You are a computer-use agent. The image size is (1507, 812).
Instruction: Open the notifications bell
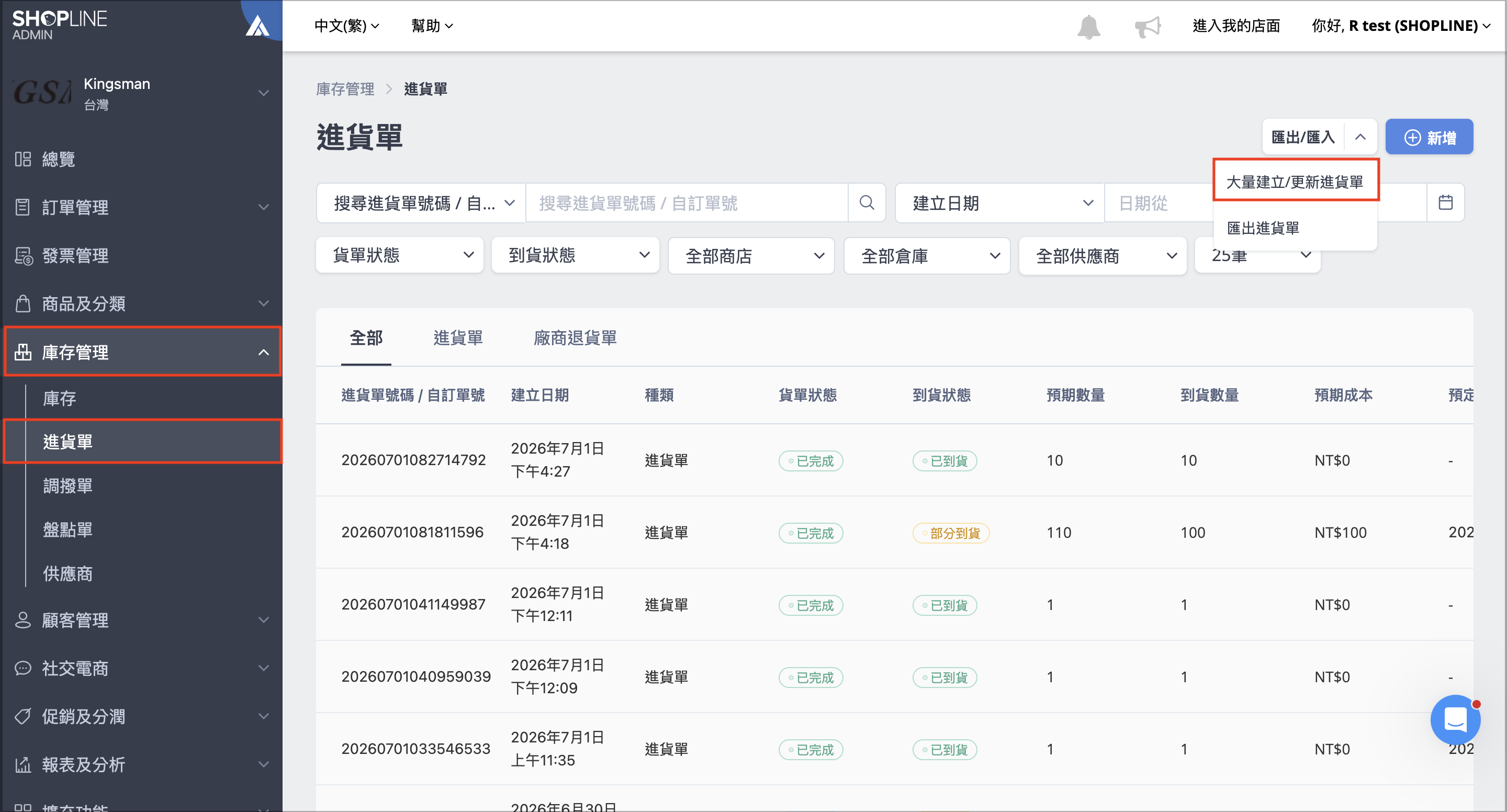1089,26
